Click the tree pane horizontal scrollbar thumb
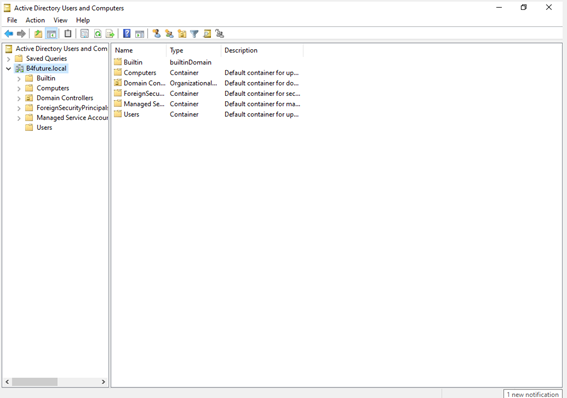The height and width of the screenshot is (398, 567). tap(35, 382)
